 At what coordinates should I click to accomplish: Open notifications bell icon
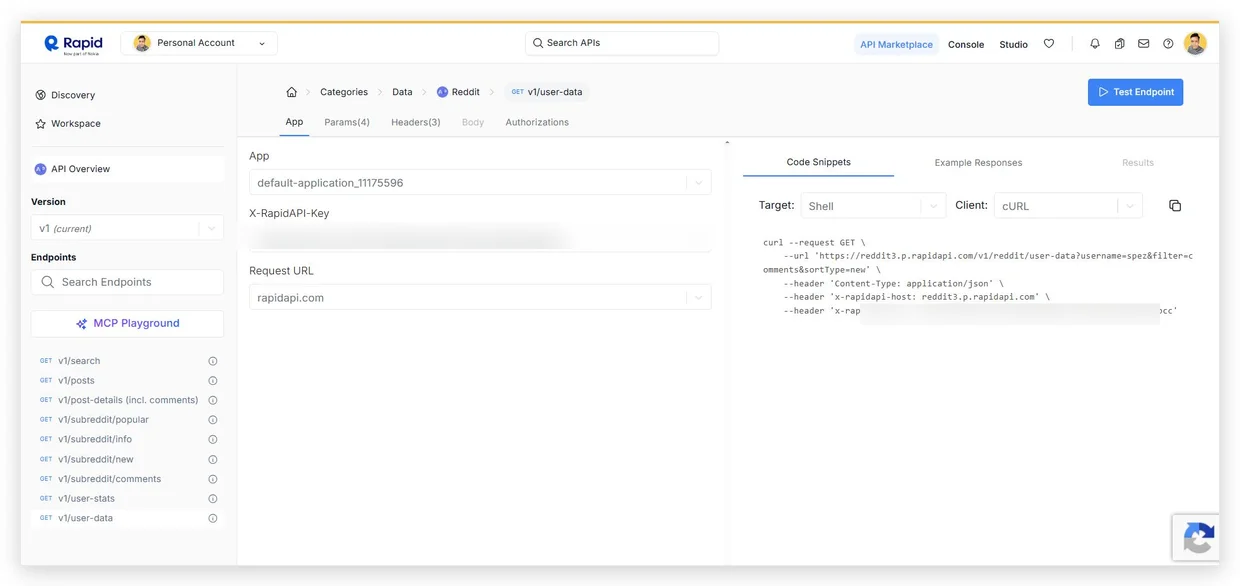click(x=1095, y=44)
